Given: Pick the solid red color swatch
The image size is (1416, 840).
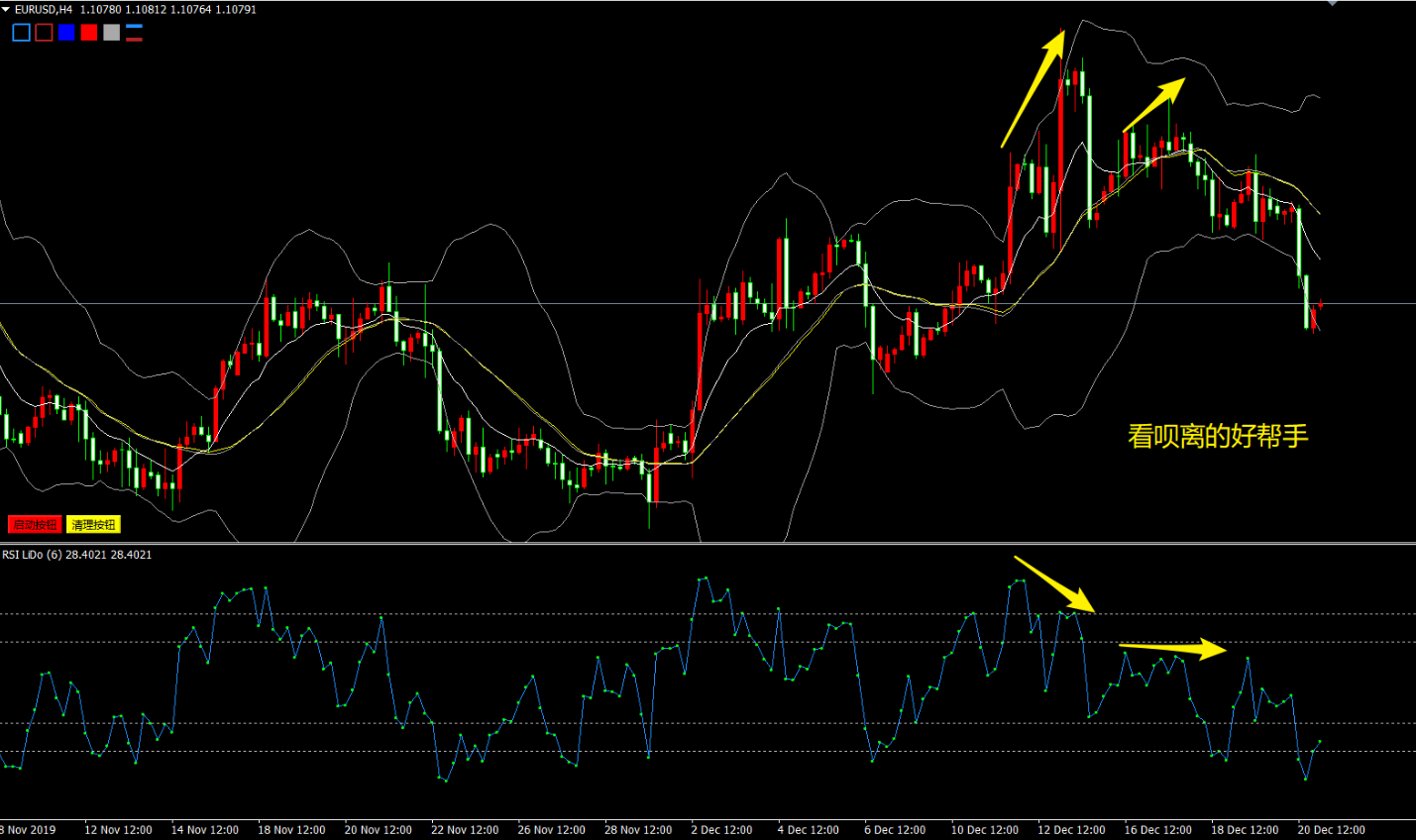Looking at the screenshot, I should point(89,33).
